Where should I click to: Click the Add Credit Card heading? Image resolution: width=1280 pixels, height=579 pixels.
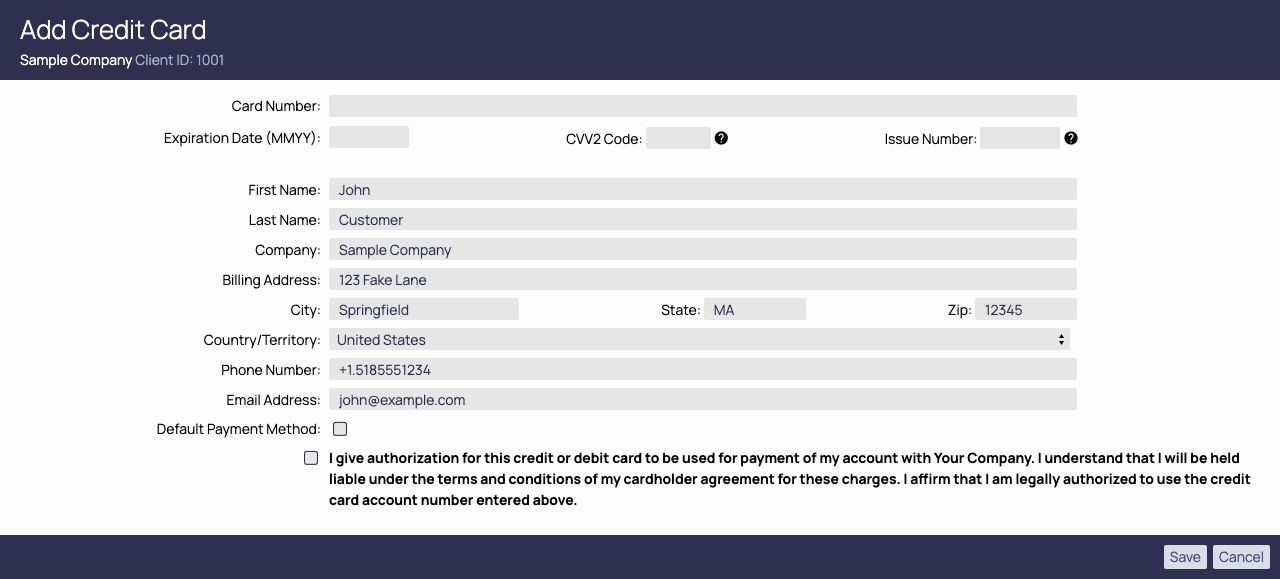[x=113, y=30]
